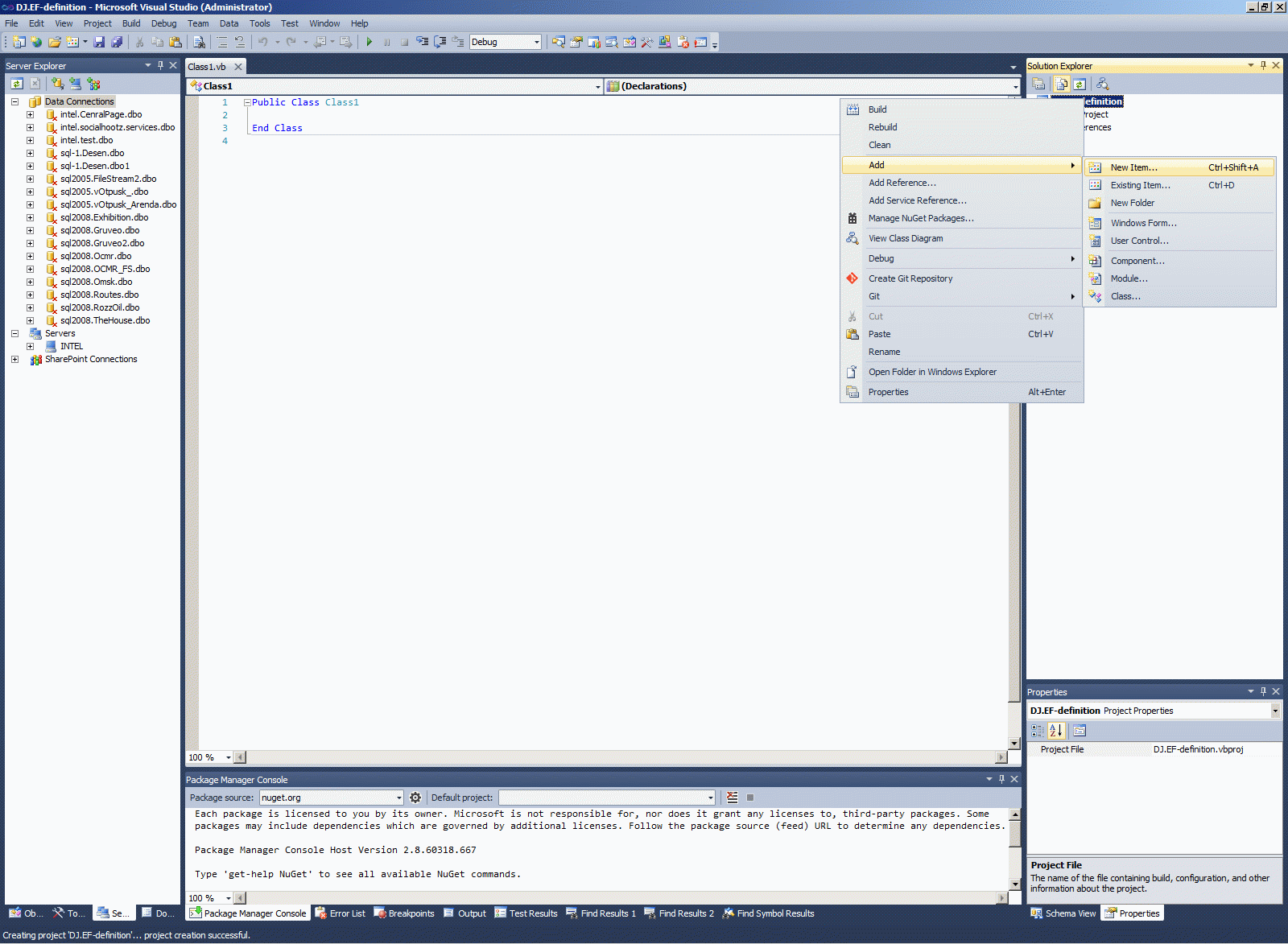This screenshot has width=1288, height=944.
Task: Open Properties panel object selector dropdown
Action: point(1275,711)
